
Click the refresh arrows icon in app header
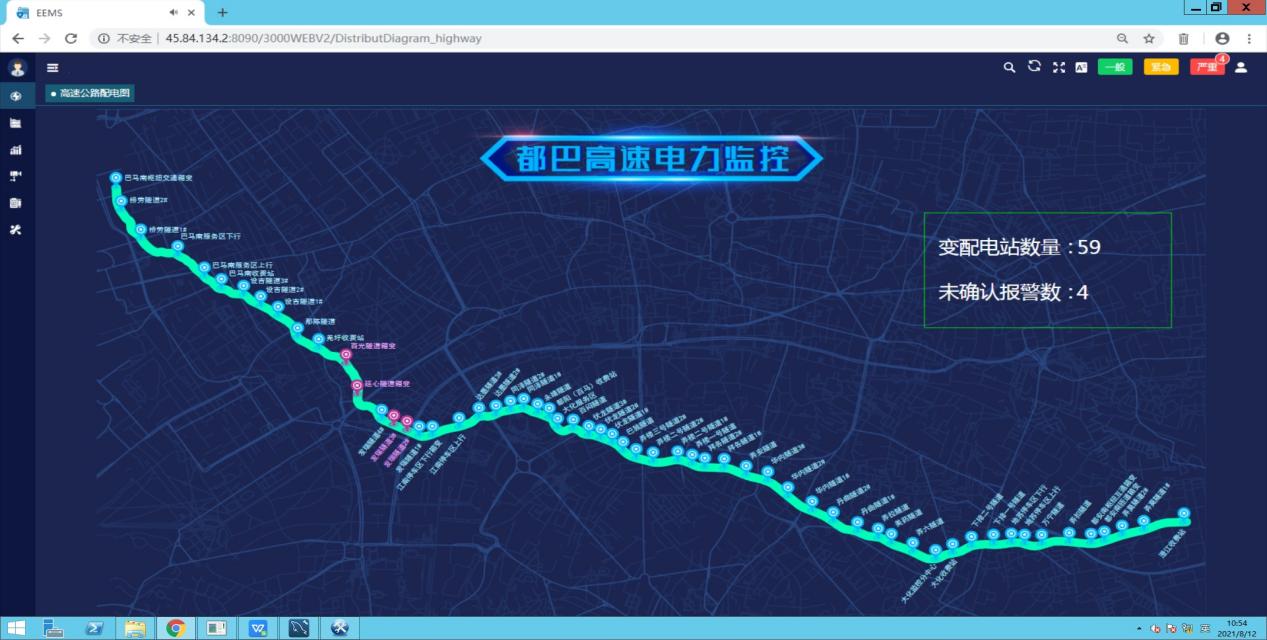1034,67
